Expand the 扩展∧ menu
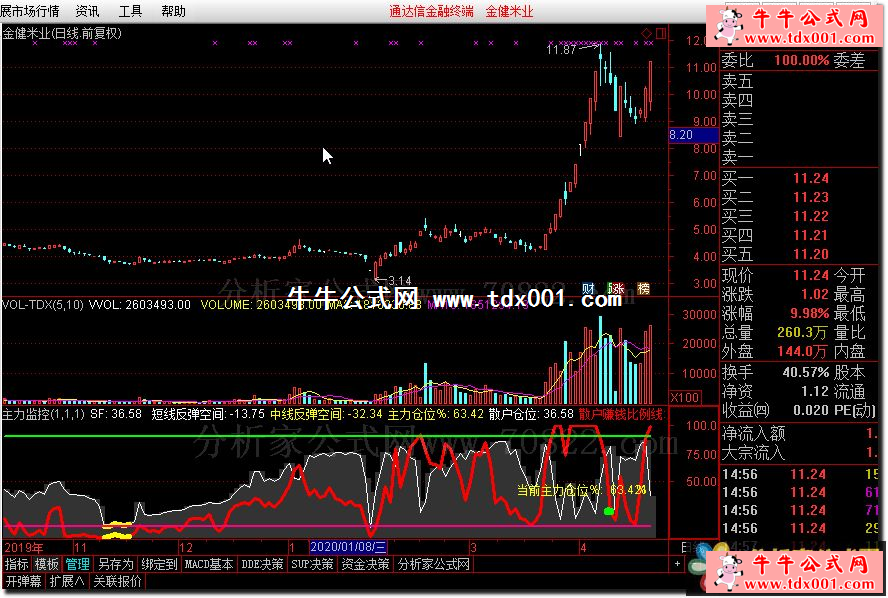Screen dimensions: 888x598 click(67, 581)
